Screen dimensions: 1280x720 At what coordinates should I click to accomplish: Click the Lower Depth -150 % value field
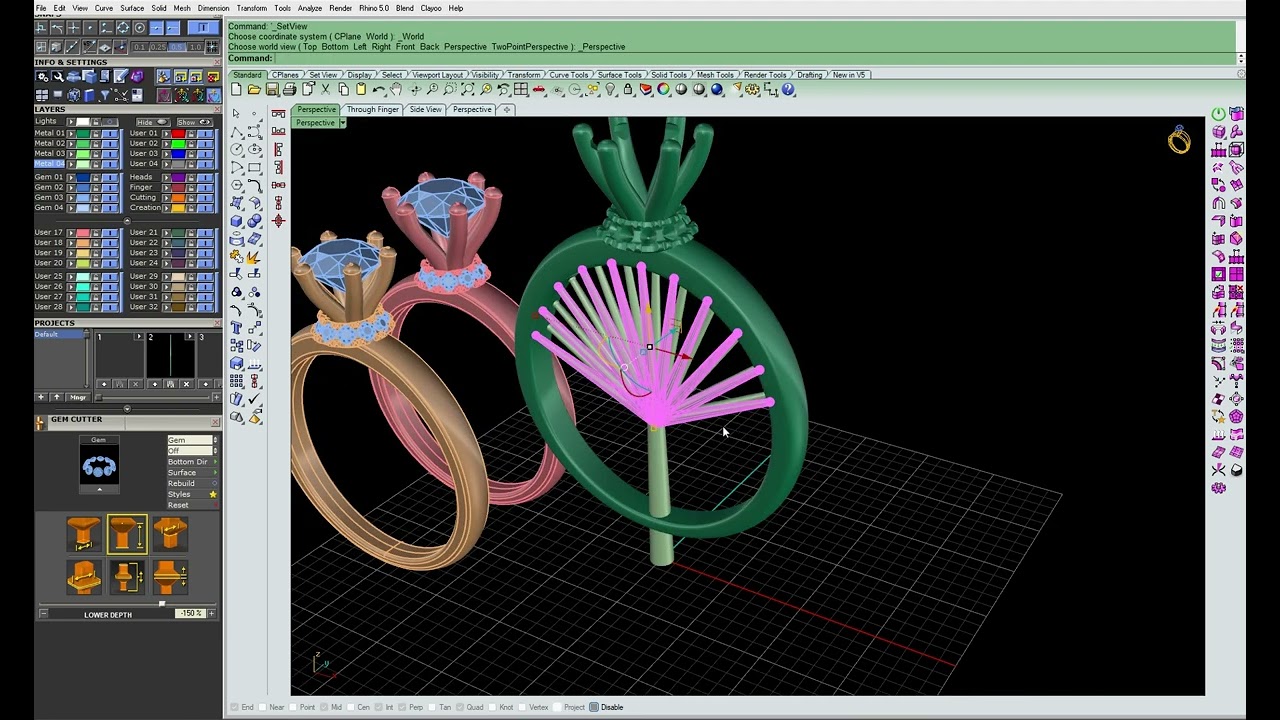[190, 614]
